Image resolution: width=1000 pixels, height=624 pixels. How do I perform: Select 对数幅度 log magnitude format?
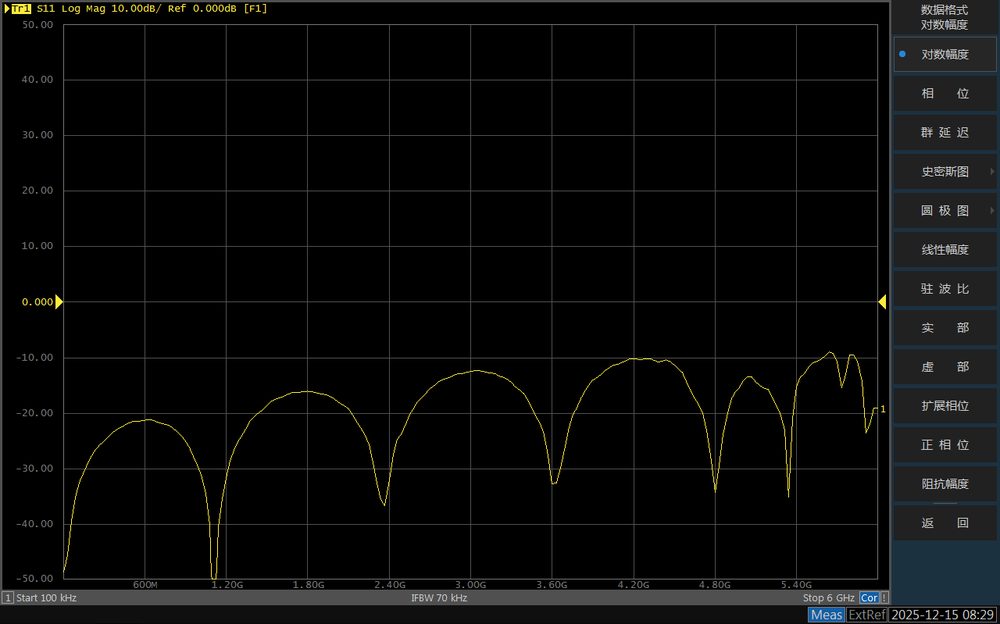point(945,54)
